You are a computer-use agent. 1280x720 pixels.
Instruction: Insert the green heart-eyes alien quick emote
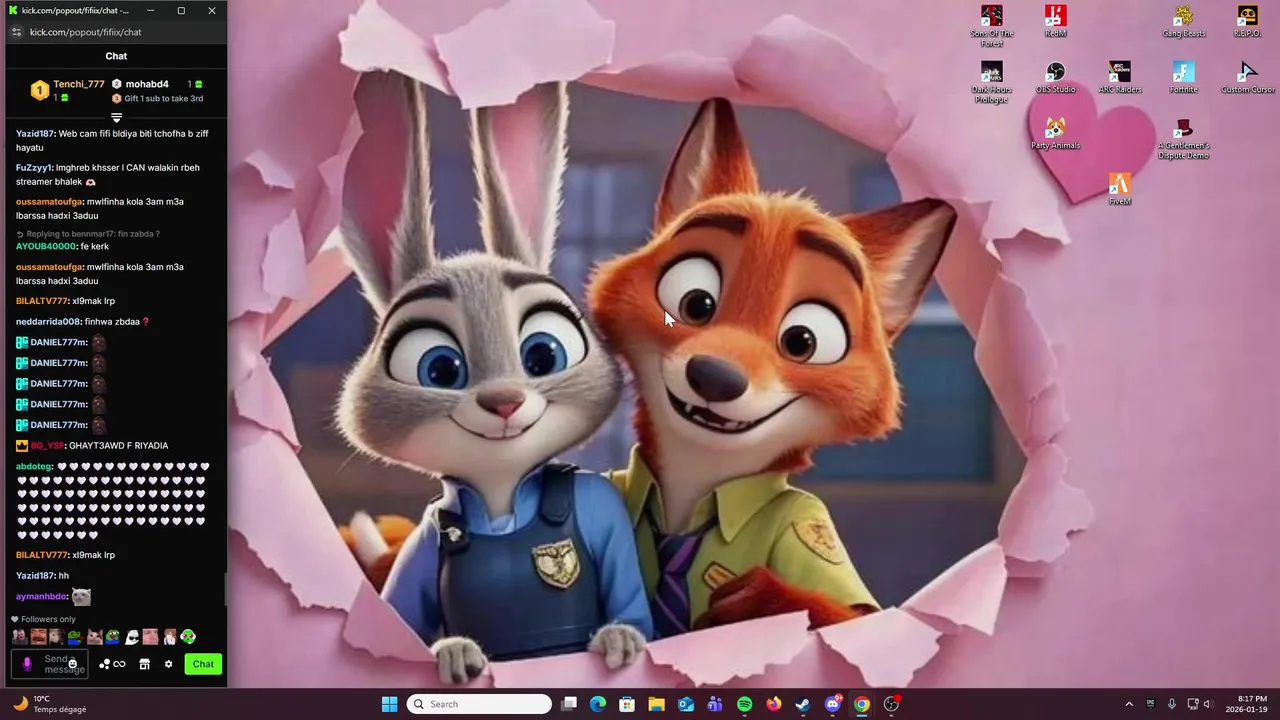(x=188, y=637)
